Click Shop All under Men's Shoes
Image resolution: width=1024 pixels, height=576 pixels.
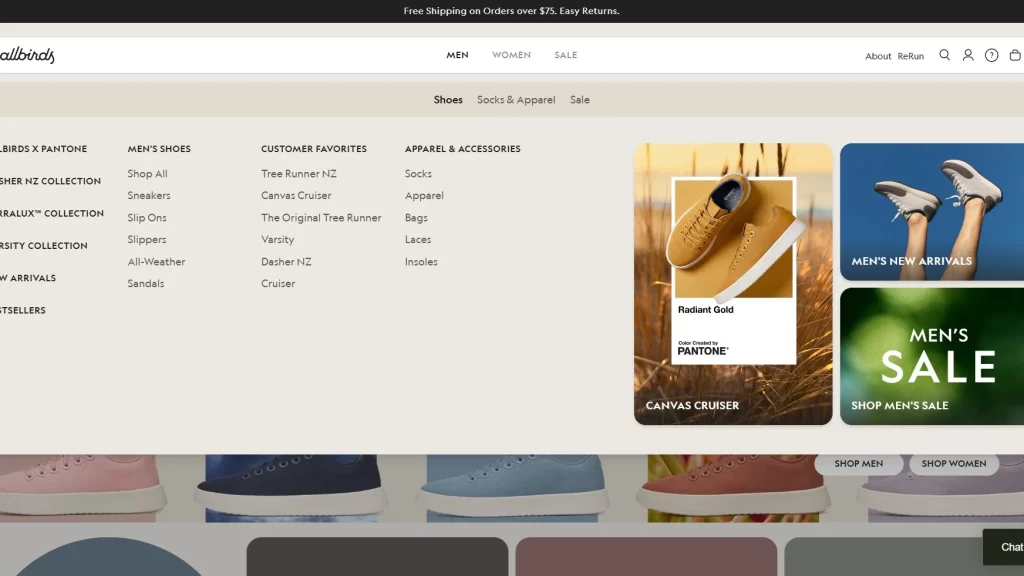pyautogui.click(x=147, y=174)
